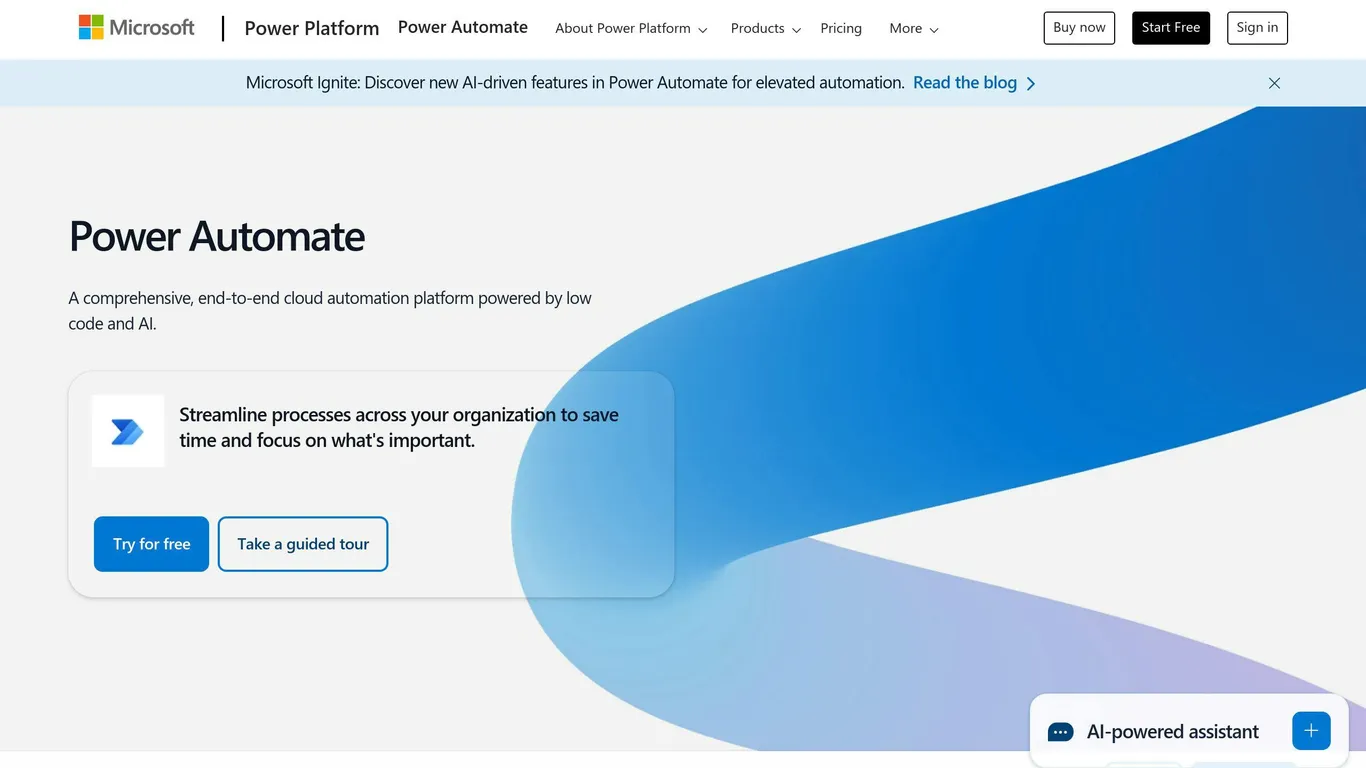Click the AI assistant chat bubble icon
This screenshot has width=1366, height=768.
1060,732
